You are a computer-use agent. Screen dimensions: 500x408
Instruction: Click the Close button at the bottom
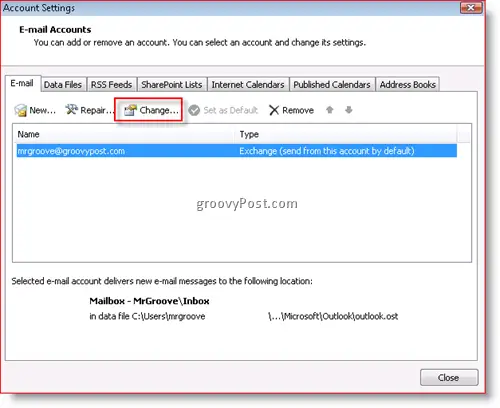(449, 378)
